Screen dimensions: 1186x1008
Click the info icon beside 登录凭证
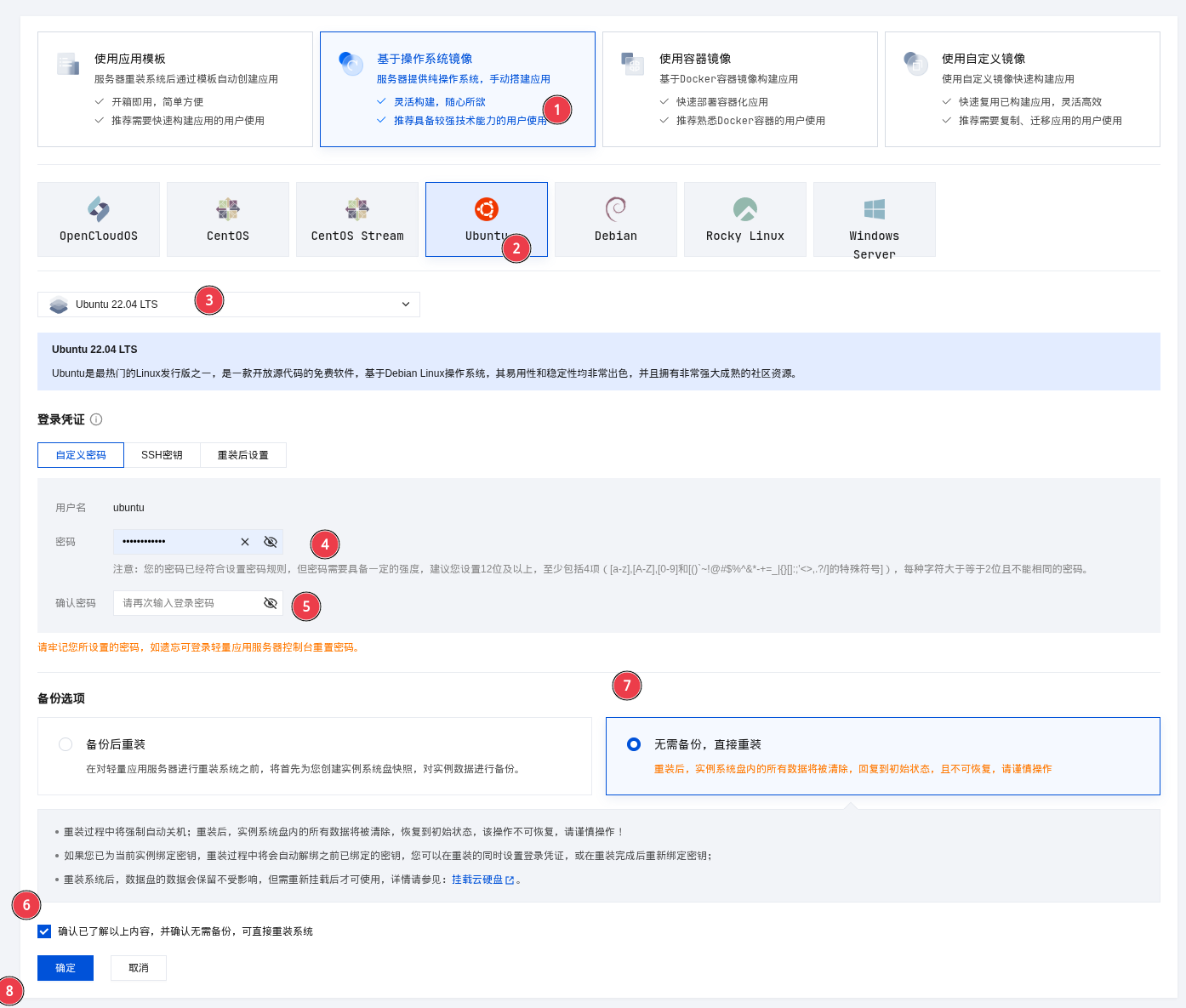96,419
